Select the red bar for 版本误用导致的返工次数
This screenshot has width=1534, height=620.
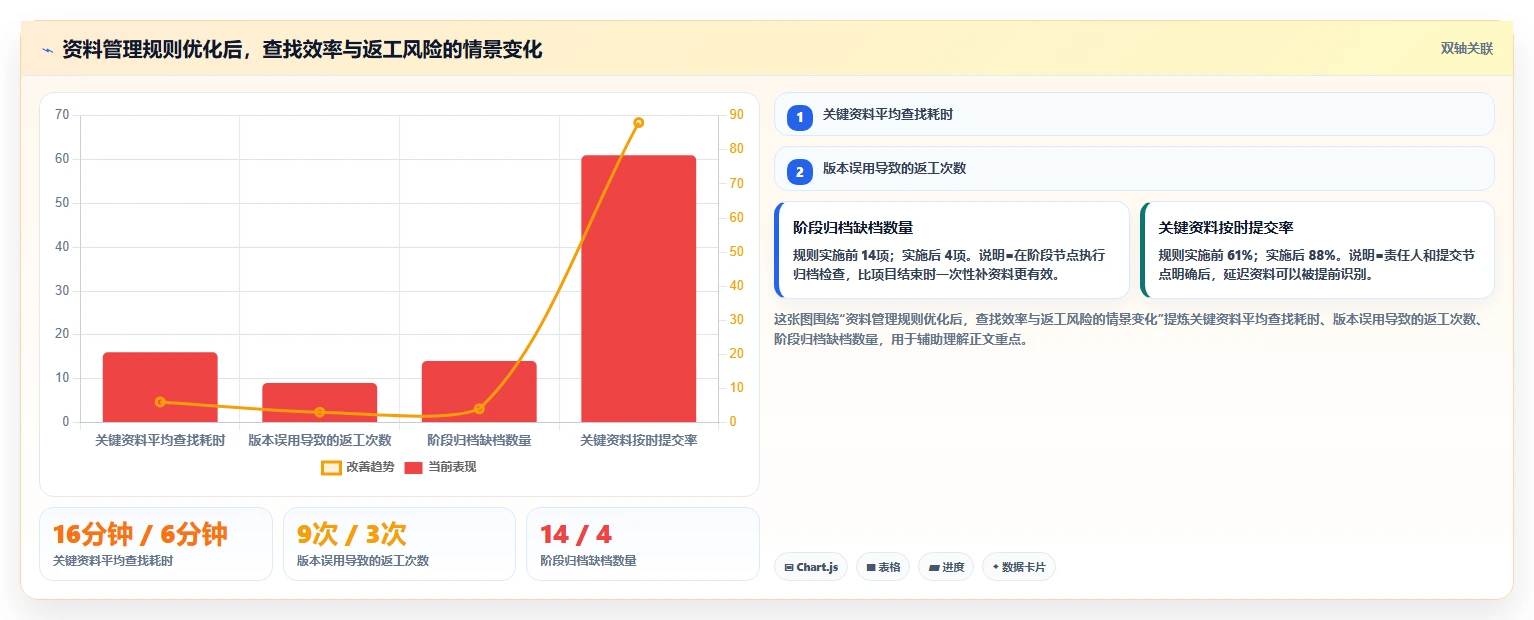(320, 402)
